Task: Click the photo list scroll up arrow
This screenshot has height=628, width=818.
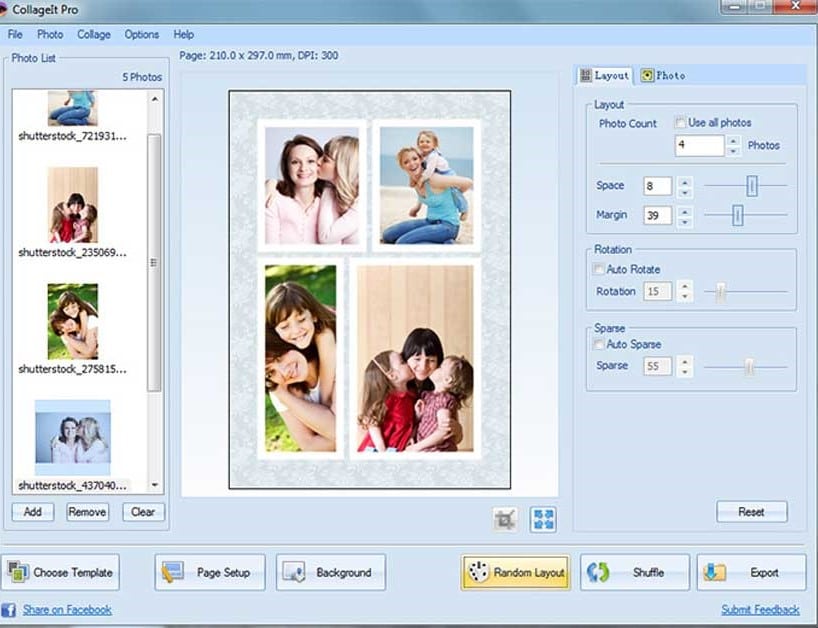Action: [155, 99]
